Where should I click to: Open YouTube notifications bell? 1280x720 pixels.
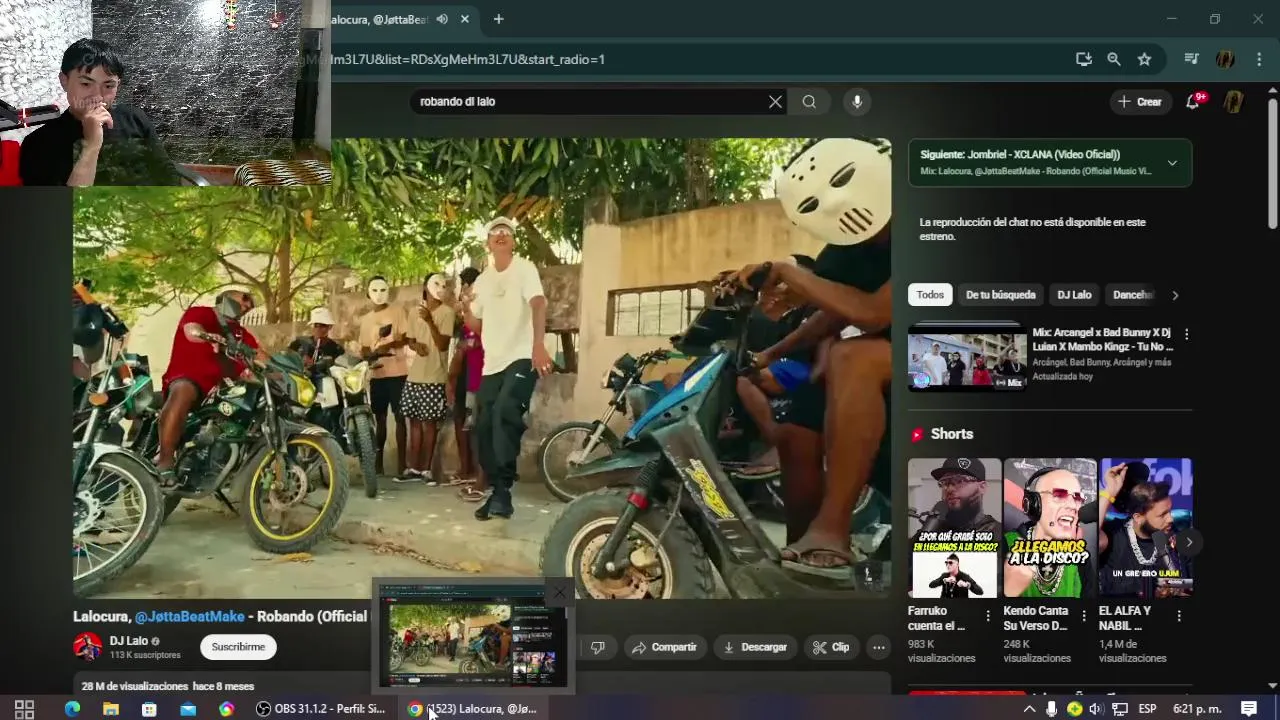tap(1192, 101)
